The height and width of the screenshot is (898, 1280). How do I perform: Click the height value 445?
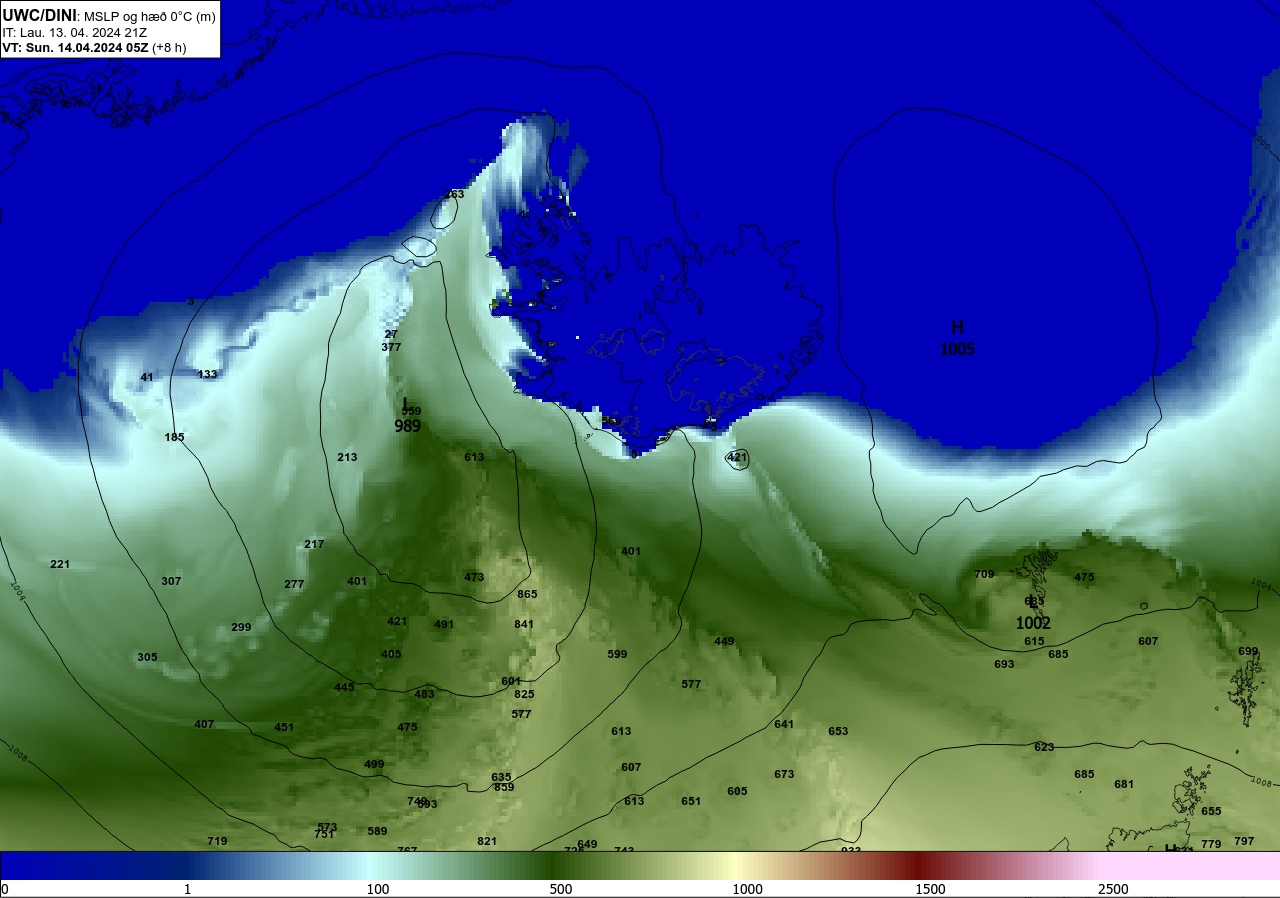coord(344,687)
